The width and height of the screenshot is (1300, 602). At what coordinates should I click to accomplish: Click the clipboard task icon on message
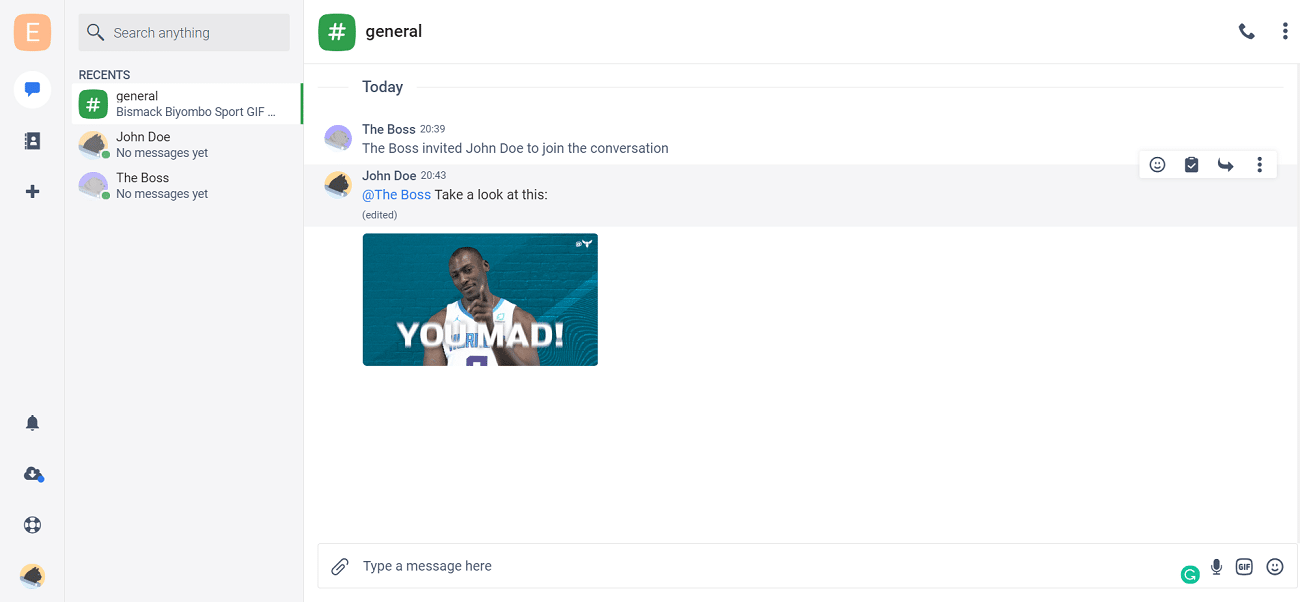[x=1191, y=165]
